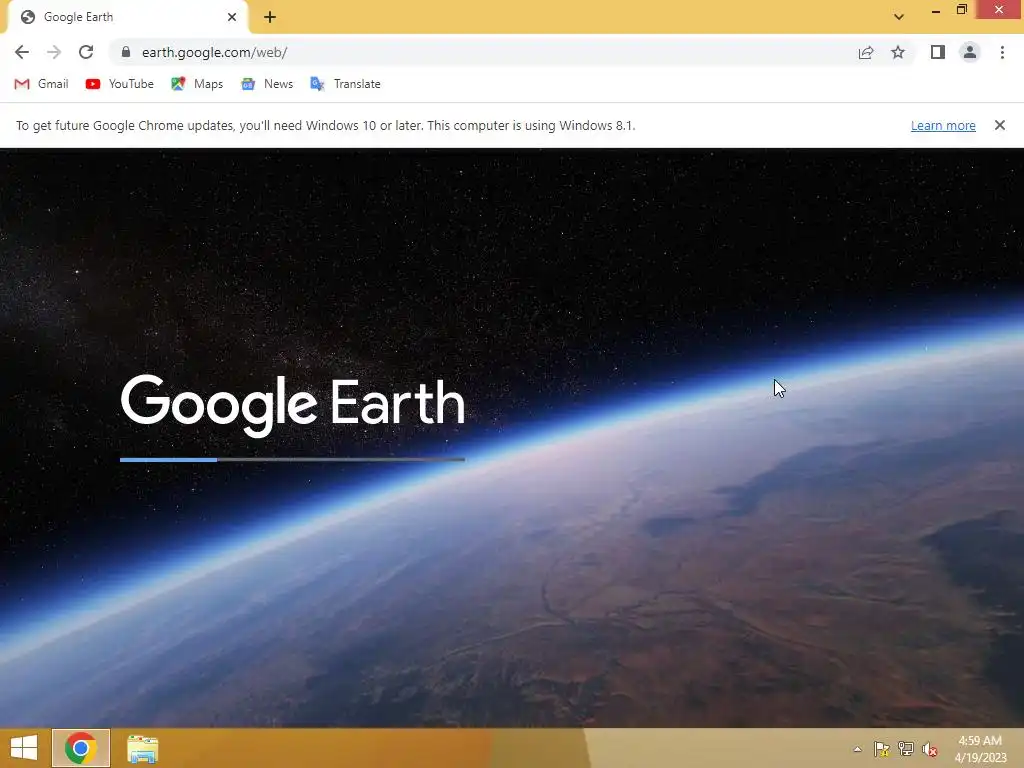Open the Chrome three-dot menu
1024x768 pixels.
click(x=1002, y=52)
